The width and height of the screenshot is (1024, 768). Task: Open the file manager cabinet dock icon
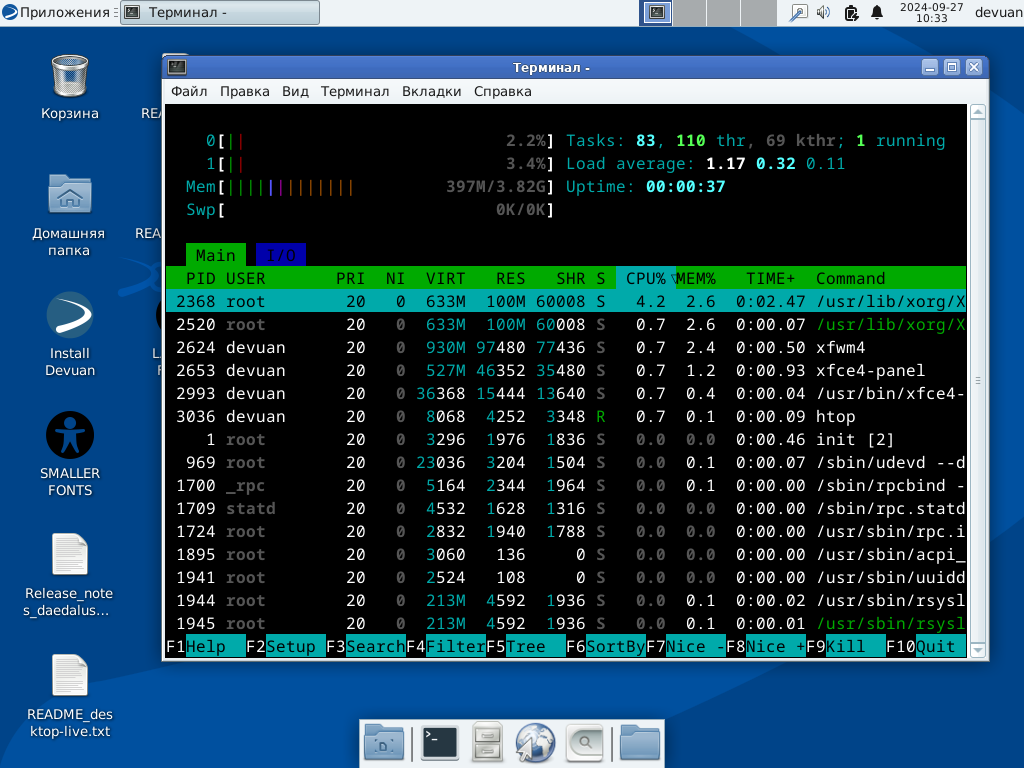coord(487,743)
